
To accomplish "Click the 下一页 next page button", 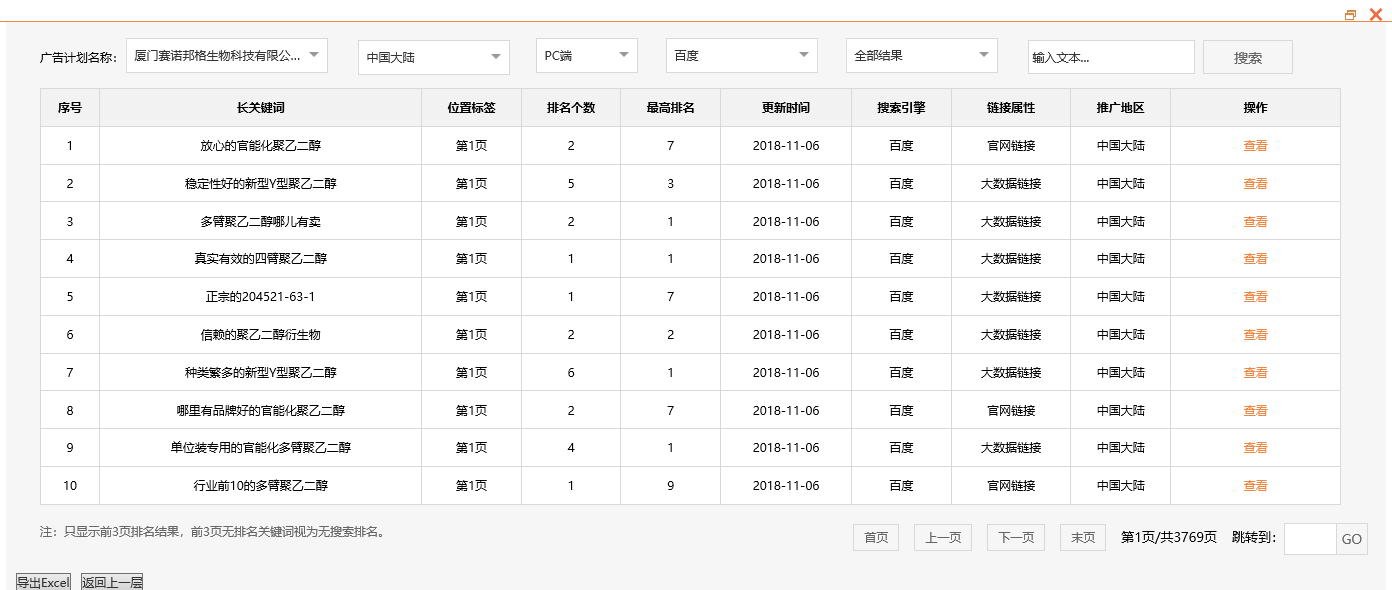I will 1015,537.
